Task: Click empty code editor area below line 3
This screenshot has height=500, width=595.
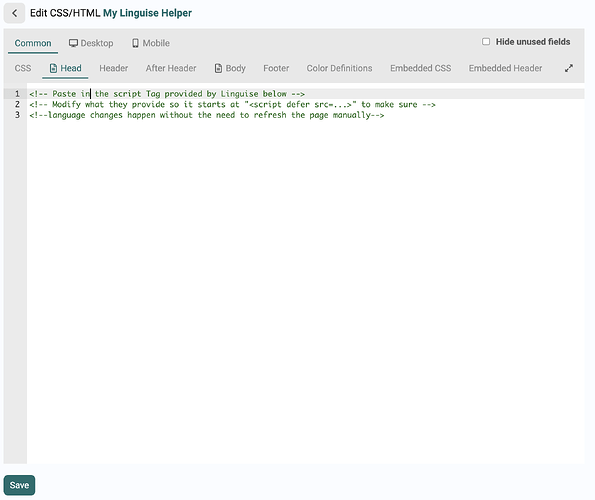Action: point(305,292)
